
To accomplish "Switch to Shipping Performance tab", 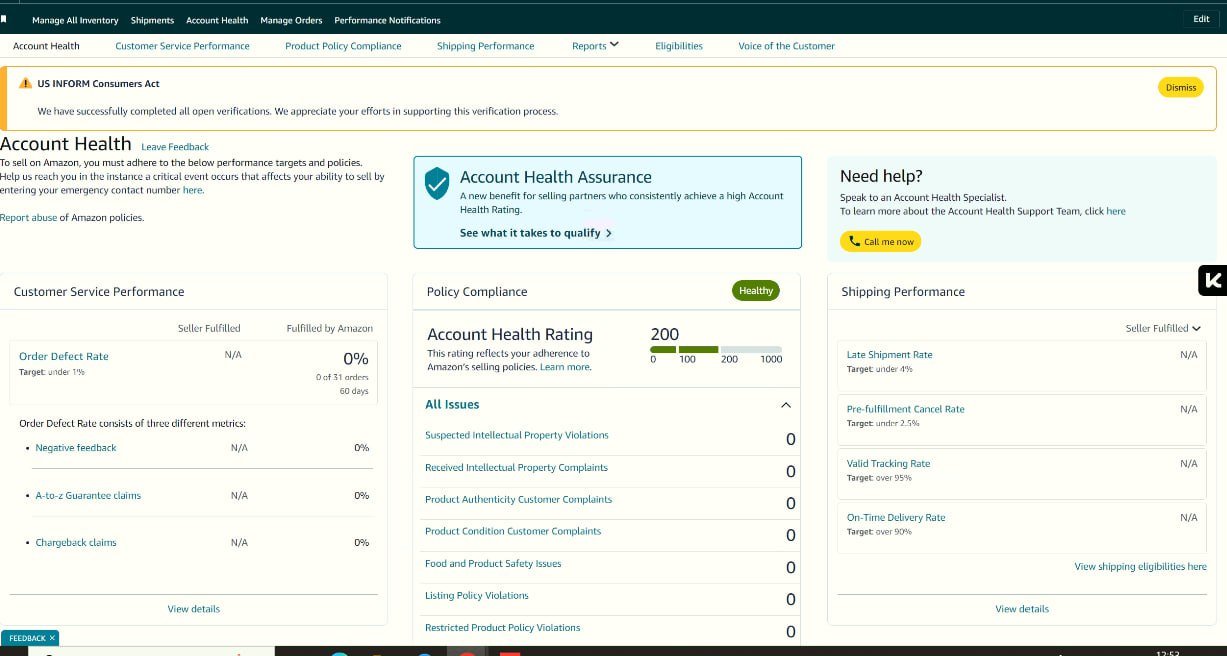I will pos(485,46).
